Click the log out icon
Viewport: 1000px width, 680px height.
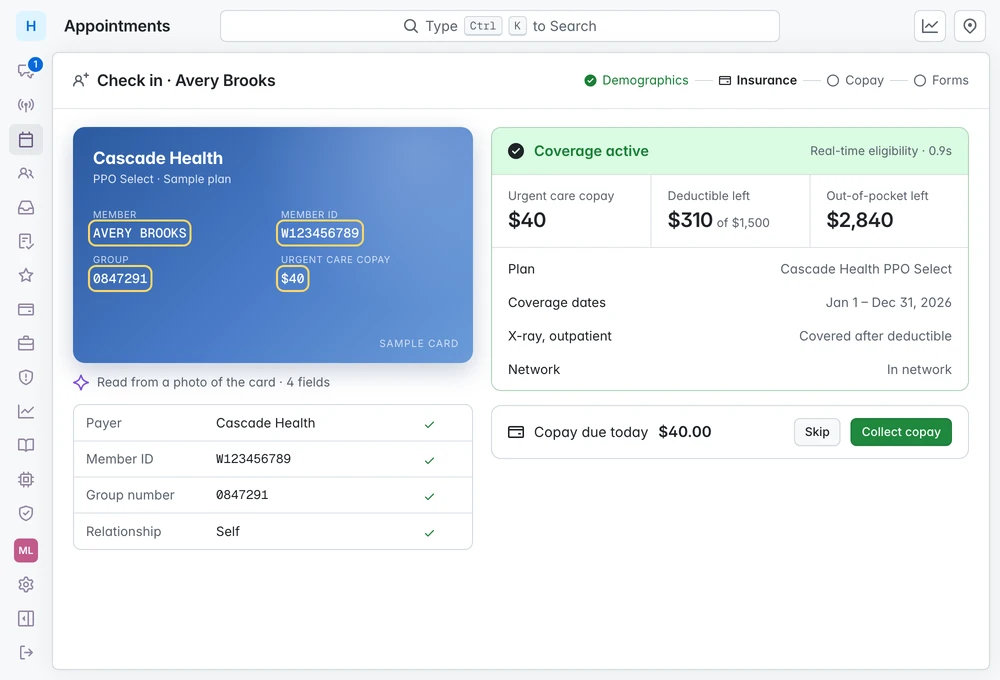tap(26, 653)
